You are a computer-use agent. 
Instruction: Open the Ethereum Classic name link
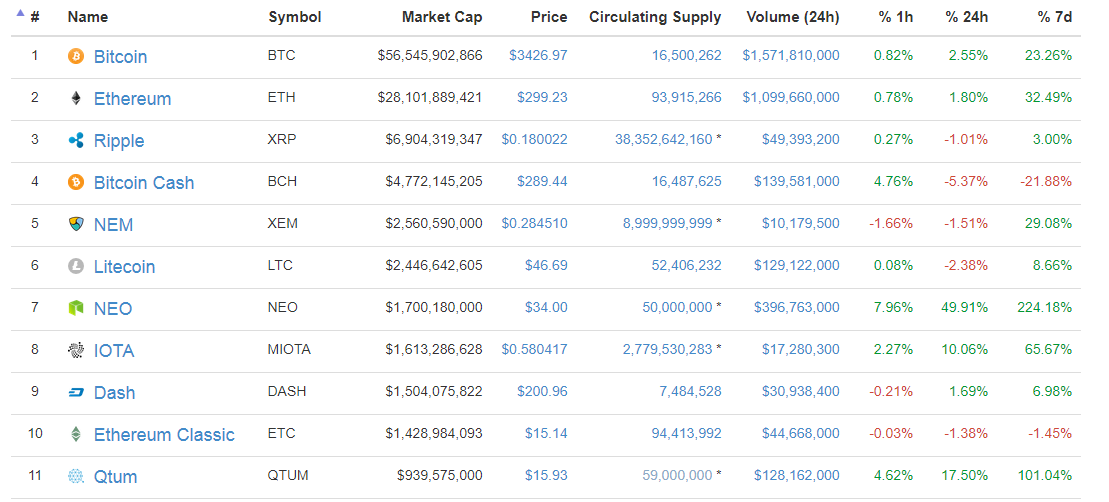[x=164, y=435]
